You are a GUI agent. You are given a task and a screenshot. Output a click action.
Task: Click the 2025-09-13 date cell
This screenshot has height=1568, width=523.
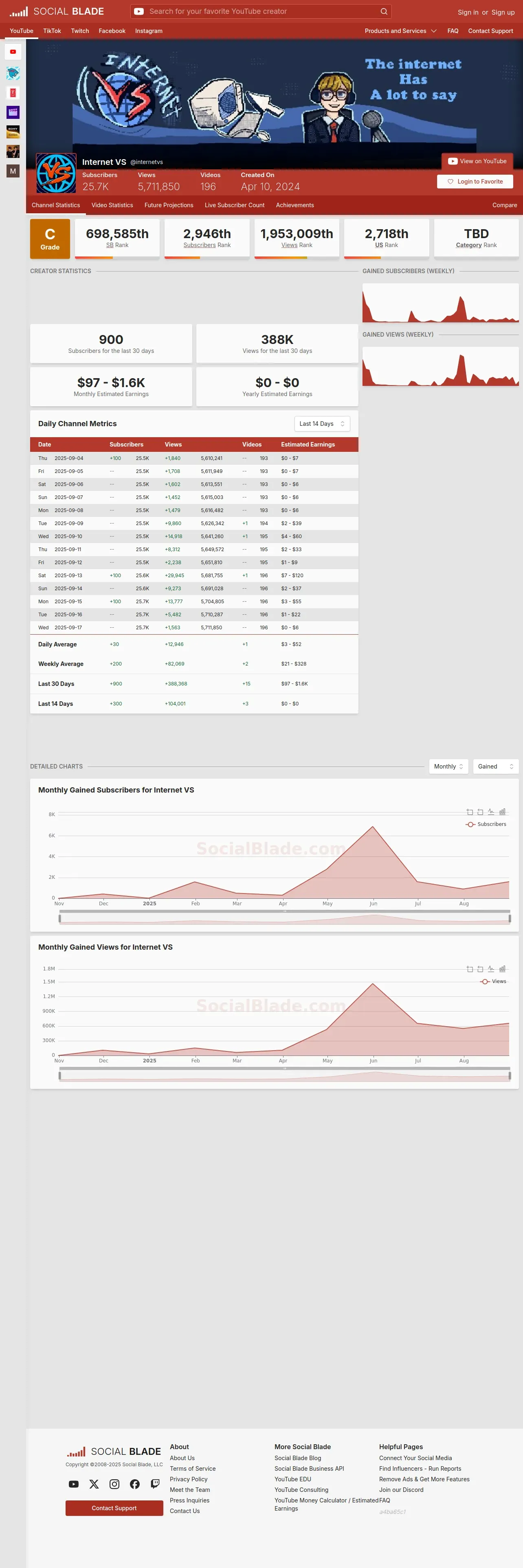tap(68, 575)
